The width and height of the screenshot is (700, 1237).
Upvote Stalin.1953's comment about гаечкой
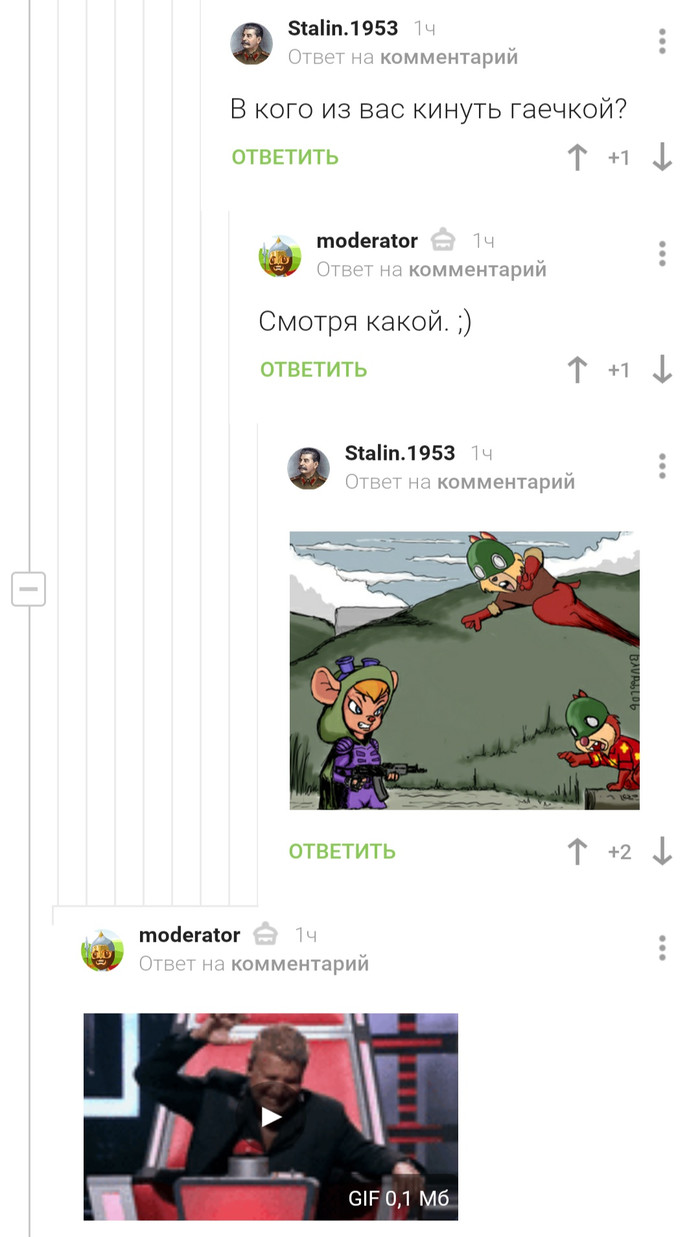point(577,157)
